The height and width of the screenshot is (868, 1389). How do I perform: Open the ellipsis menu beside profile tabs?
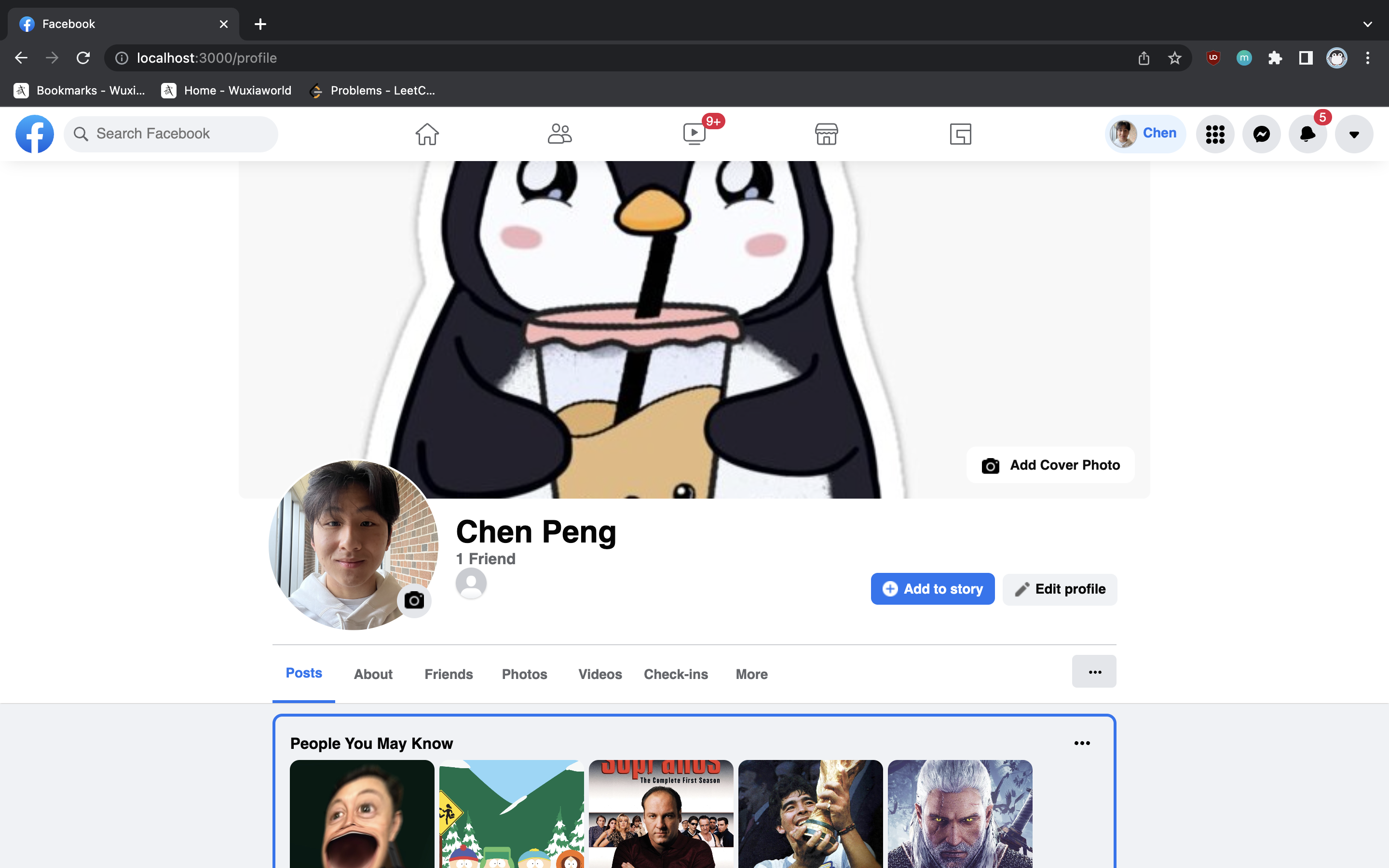1094,671
